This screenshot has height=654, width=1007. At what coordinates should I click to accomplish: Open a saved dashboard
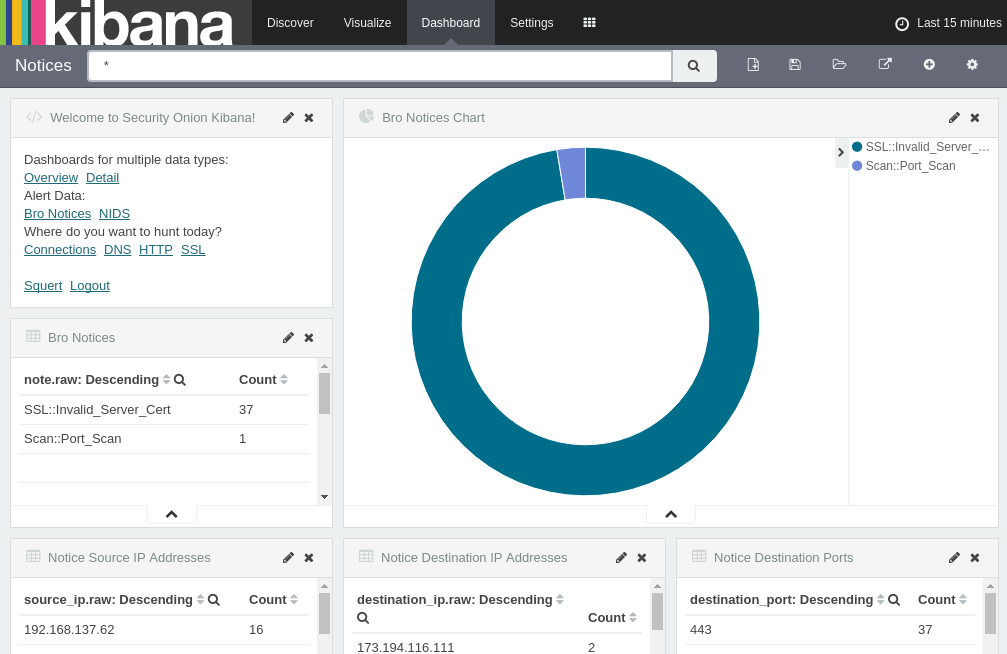[x=839, y=64]
